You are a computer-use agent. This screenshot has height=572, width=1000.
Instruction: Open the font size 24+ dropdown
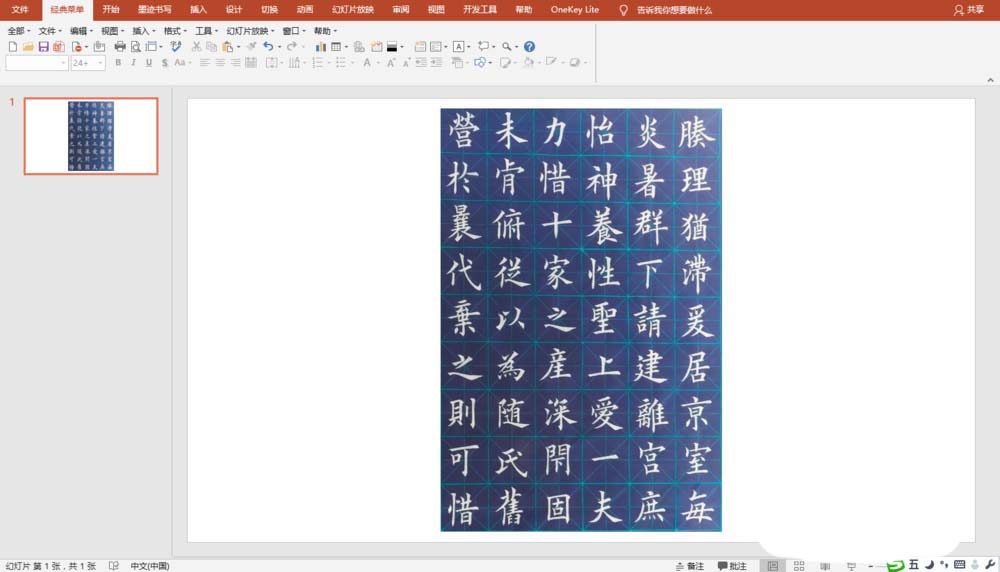(88, 62)
